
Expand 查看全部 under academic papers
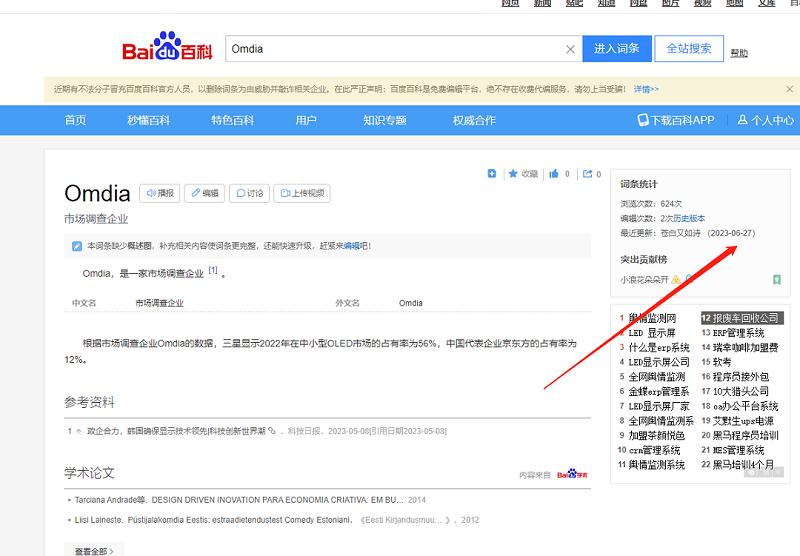[x=94, y=550]
